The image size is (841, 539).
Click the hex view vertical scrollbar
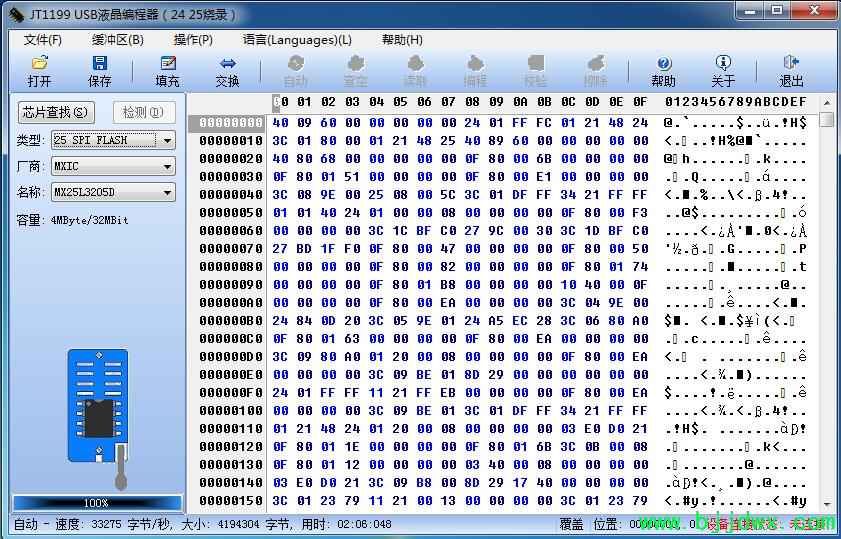pos(826,300)
